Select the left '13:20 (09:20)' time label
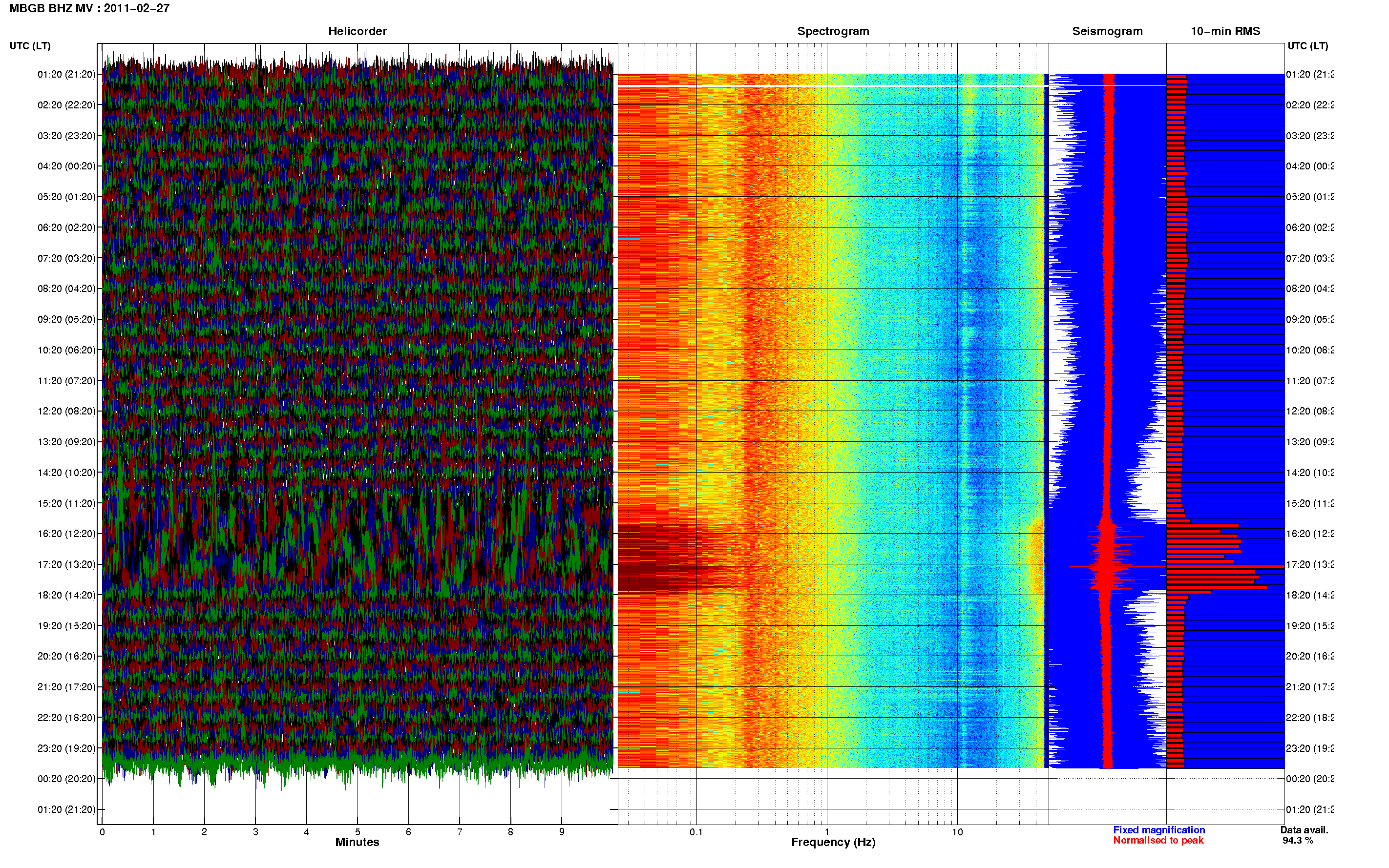 point(66,442)
